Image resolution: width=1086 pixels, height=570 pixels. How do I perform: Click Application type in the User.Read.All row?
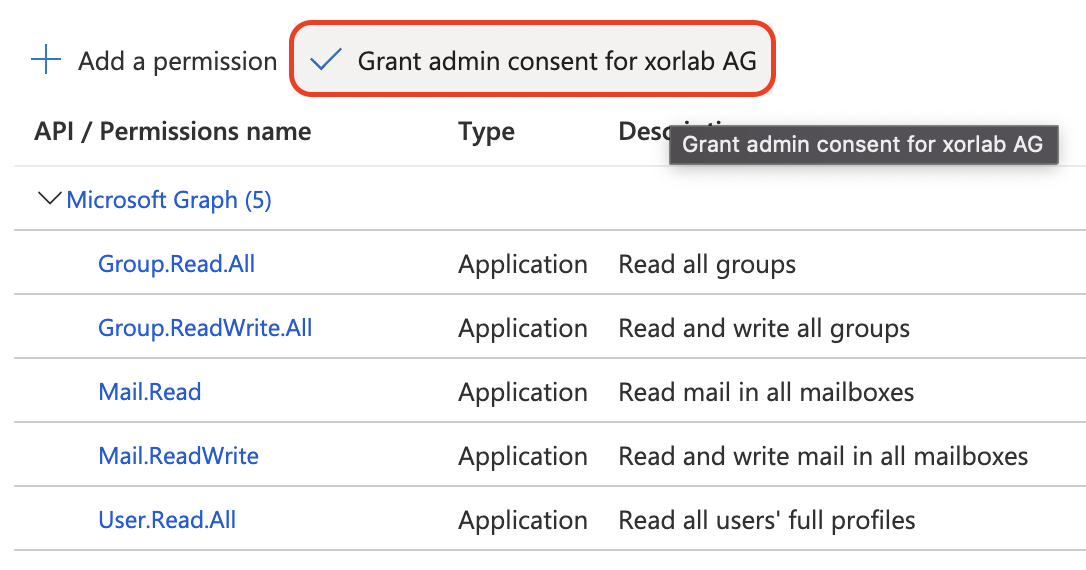click(523, 521)
